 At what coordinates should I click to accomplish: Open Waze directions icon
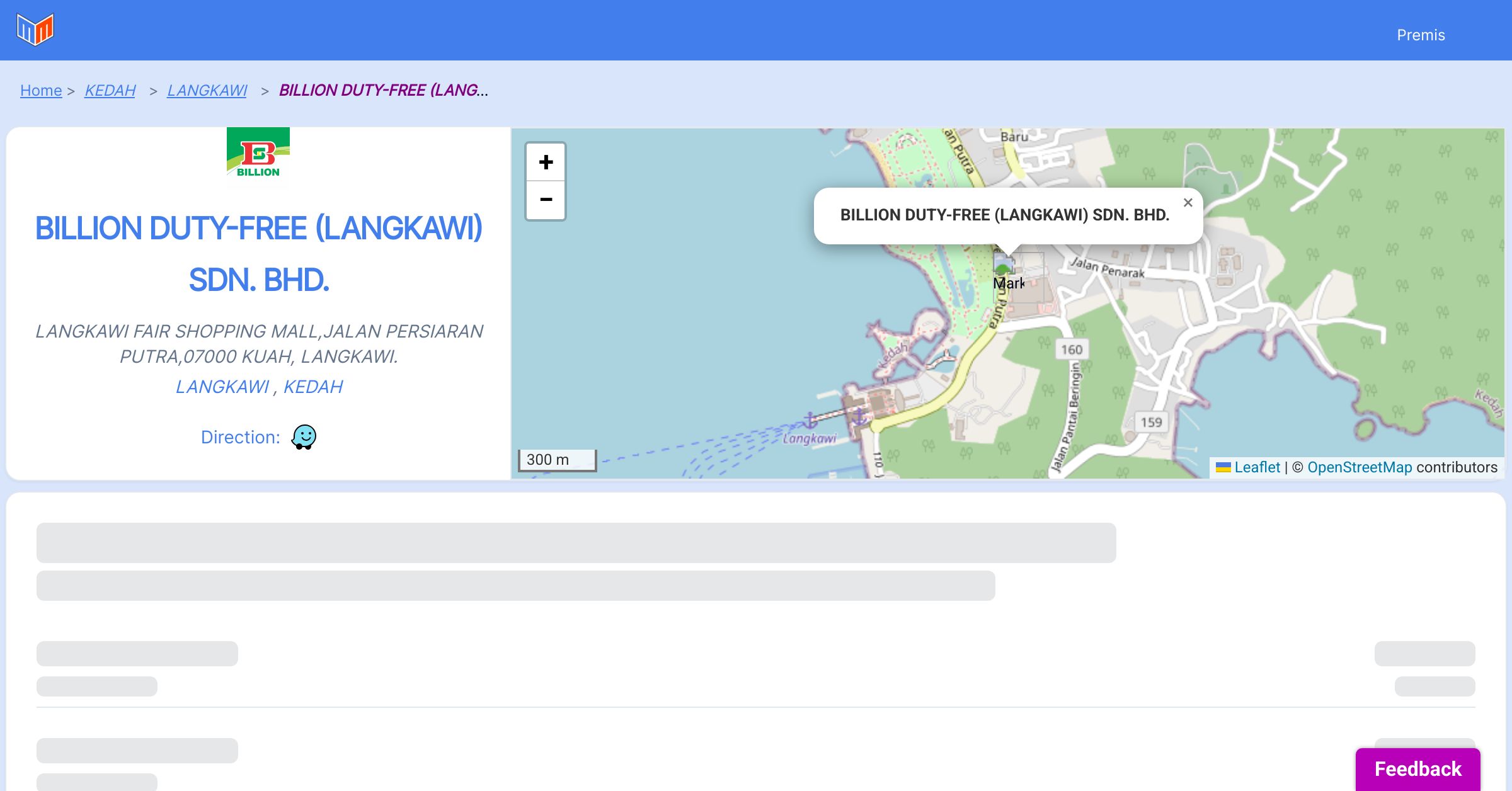(304, 436)
